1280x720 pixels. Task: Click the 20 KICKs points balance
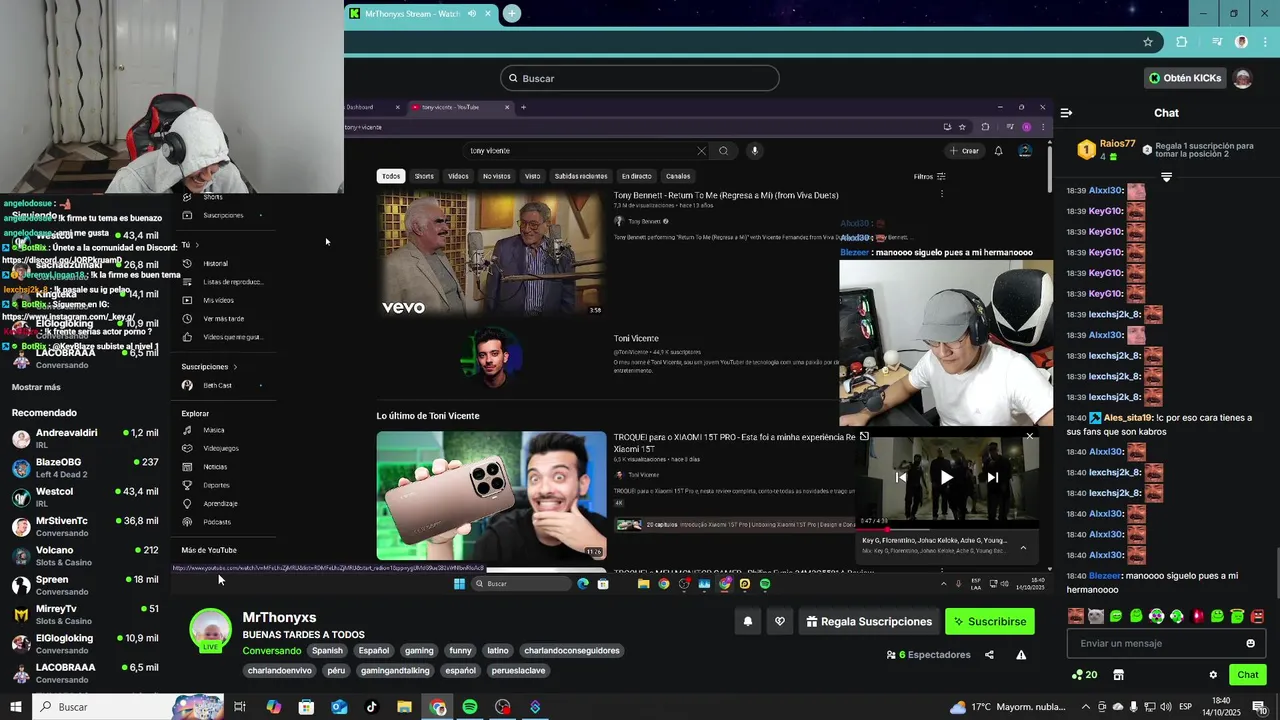(1084, 675)
